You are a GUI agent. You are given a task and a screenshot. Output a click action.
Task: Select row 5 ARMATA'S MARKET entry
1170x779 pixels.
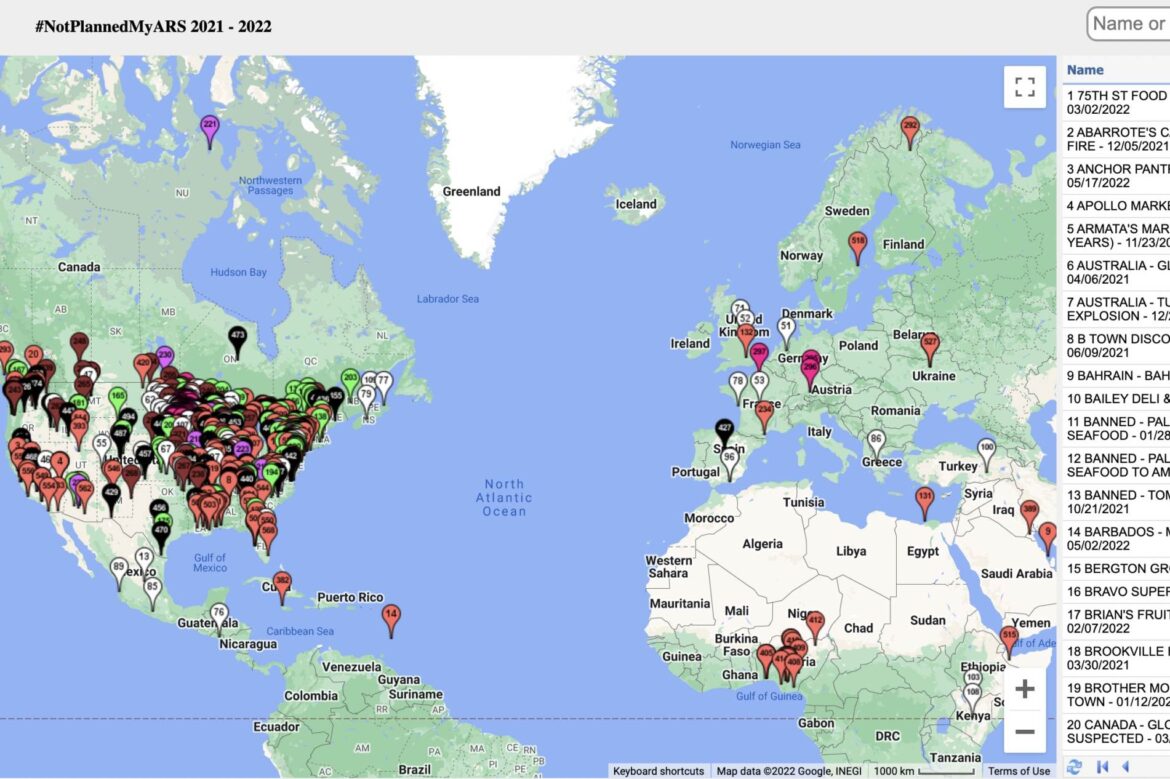(1116, 236)
